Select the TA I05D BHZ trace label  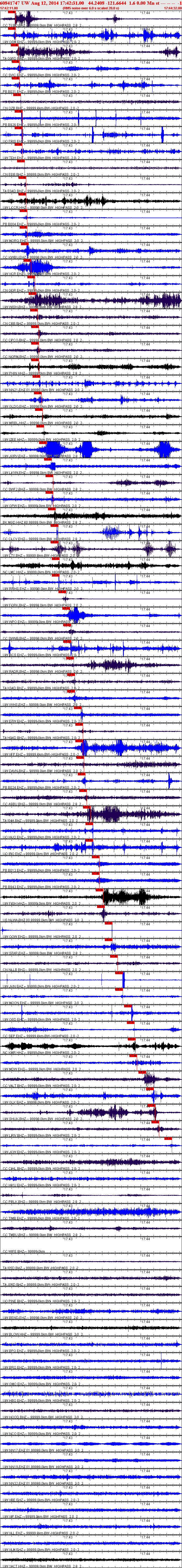pyautogui.click(x=41, y=1268)
